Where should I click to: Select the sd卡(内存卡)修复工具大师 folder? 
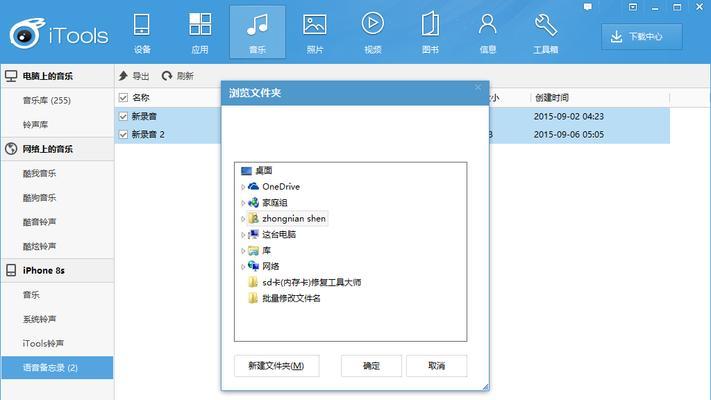pos(305,282)
